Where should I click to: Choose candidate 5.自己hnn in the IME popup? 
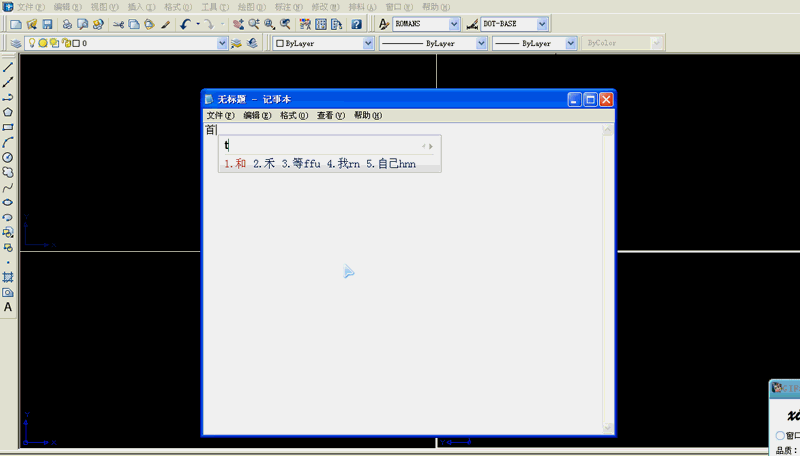pos(391,164)
